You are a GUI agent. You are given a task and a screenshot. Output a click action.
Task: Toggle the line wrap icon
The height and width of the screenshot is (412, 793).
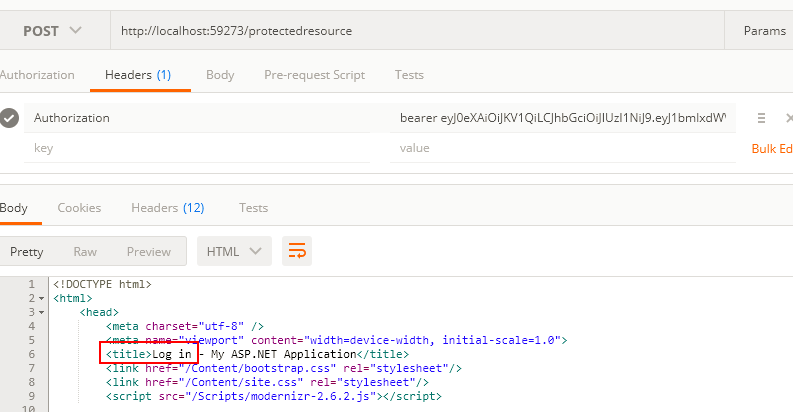tap(297, 251)
